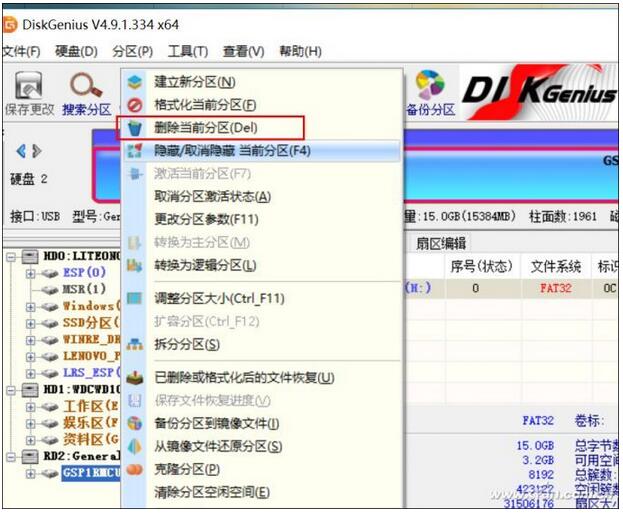Viewport: 623px width, 513px height.
Task: Open the 查看(V) menu
Action: tap(244, 51)
